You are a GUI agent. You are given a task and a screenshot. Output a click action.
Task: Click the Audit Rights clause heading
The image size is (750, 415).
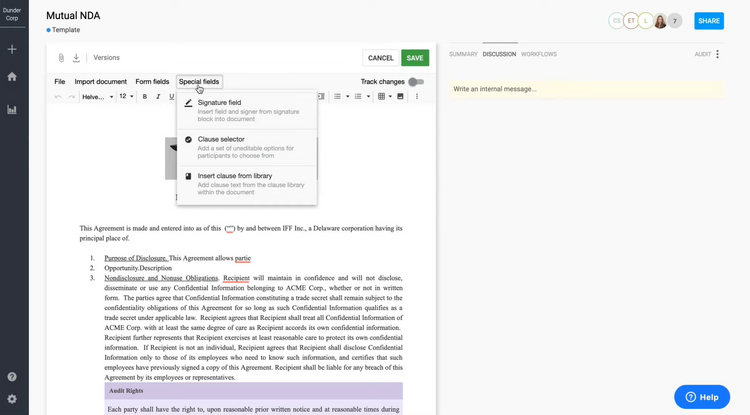(126, 391)
